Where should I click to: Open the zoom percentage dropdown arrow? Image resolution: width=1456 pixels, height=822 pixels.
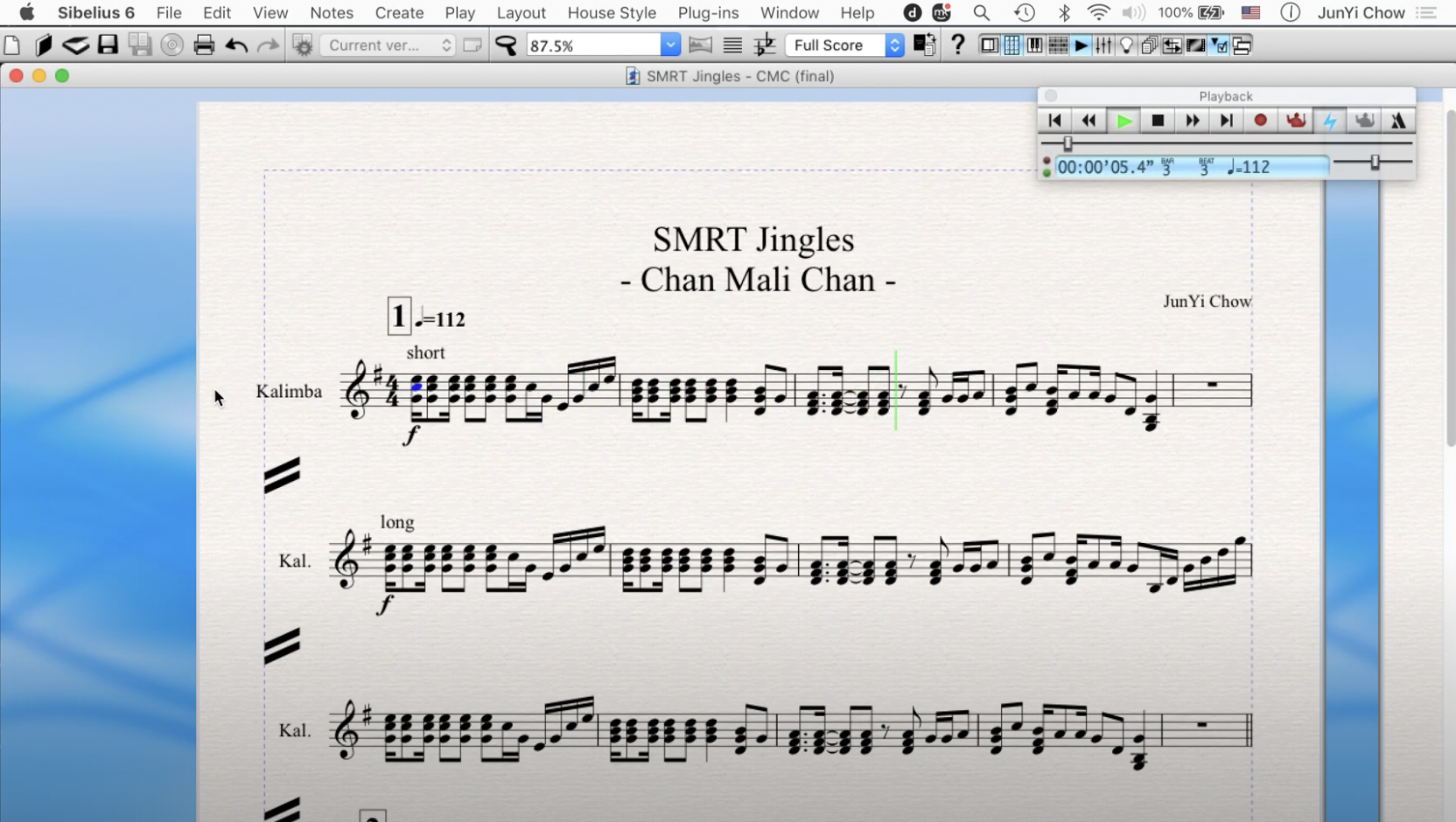click(x=669, y=45)
